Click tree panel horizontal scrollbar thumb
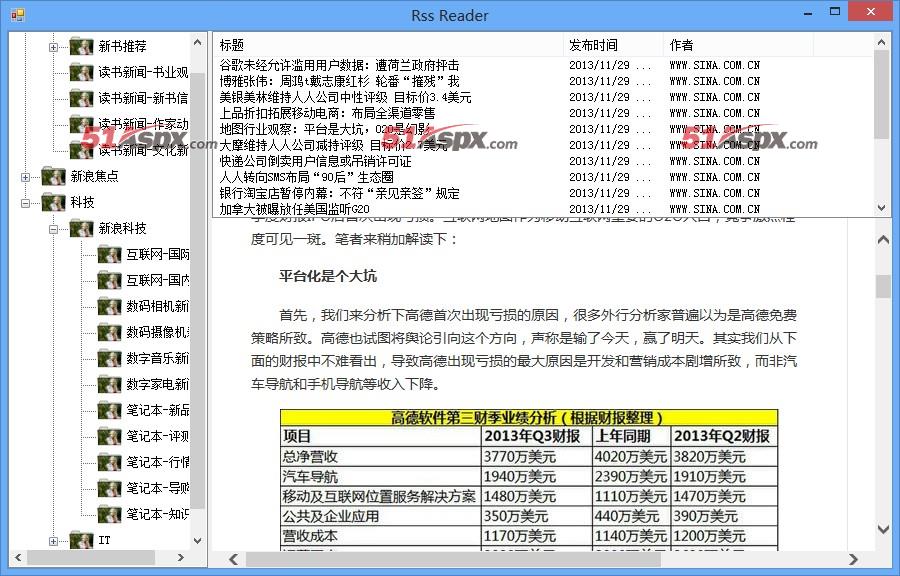 [x=91, y=557]
